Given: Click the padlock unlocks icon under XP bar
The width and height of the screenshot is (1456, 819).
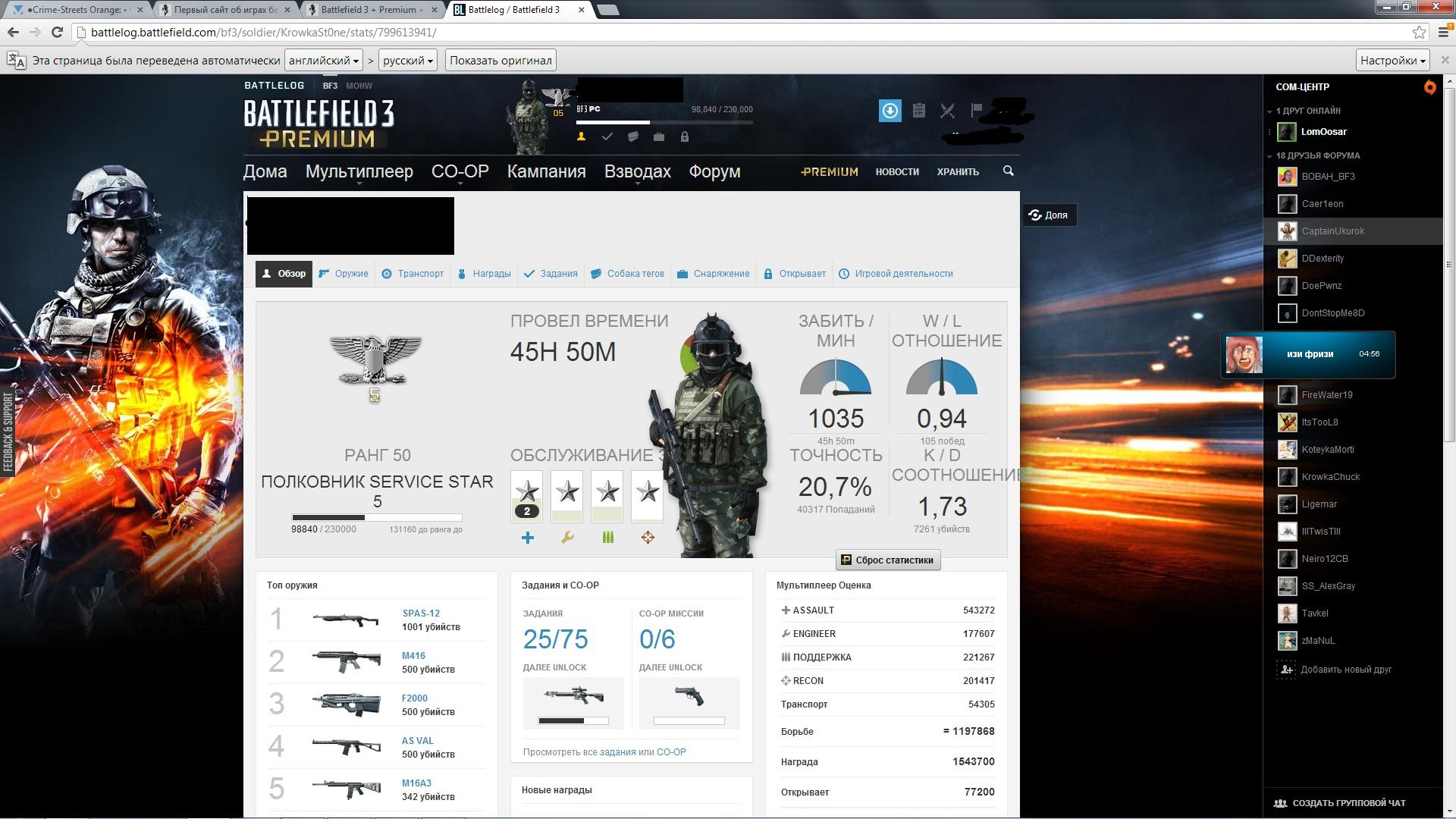Looking at the screenshot, I should tap(684, 136).
